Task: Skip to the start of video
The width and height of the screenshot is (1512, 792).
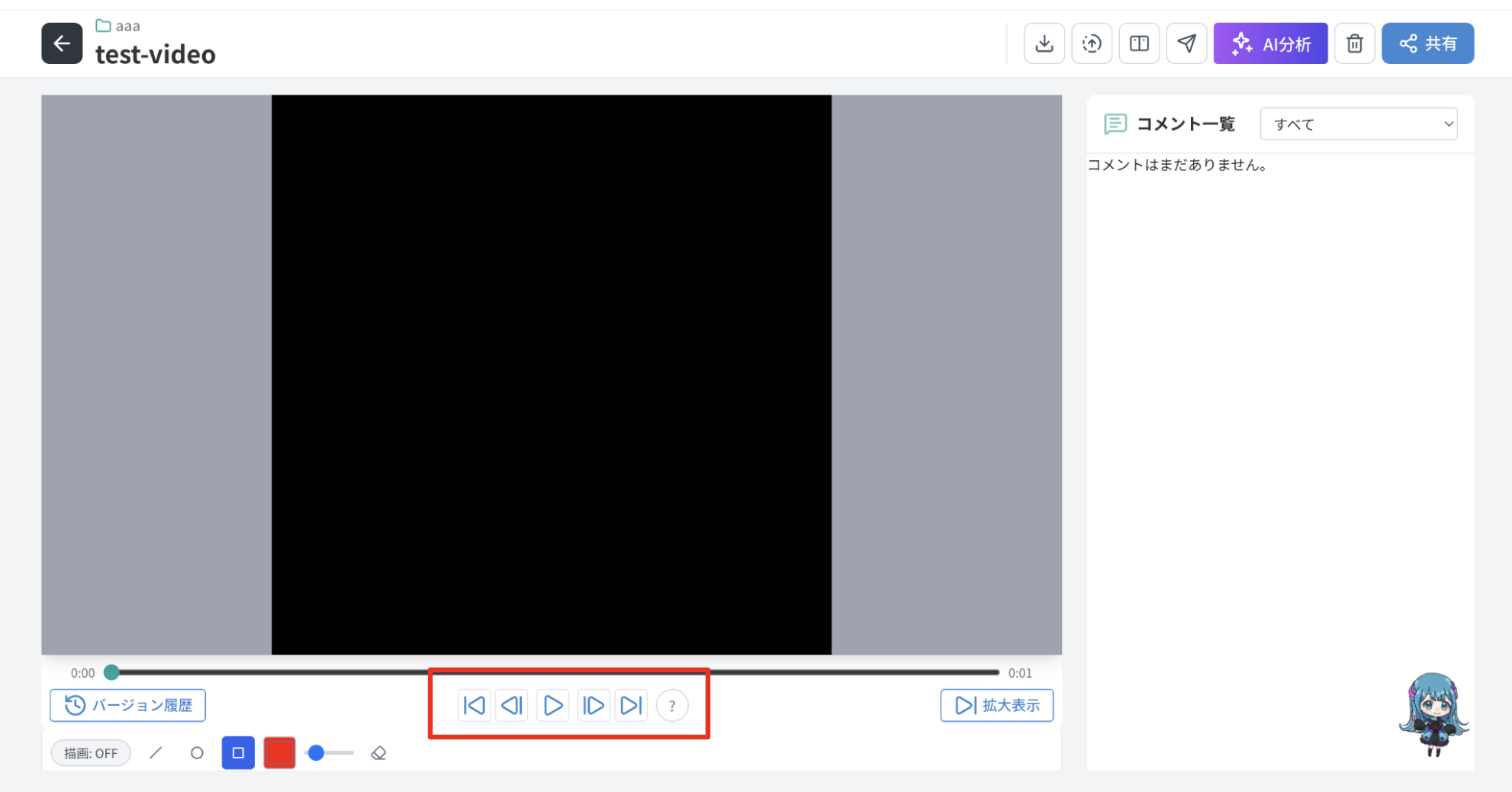Action: [x=474, y=705]
